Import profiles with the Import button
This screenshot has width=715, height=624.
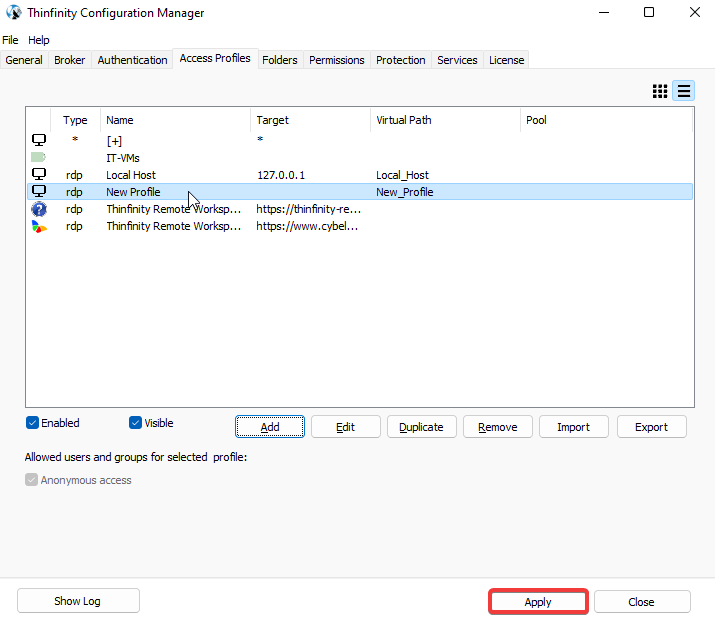(x=574, y=427)
